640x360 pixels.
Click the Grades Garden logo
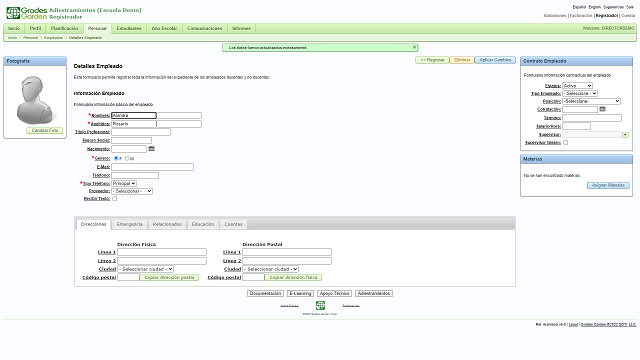27,13
